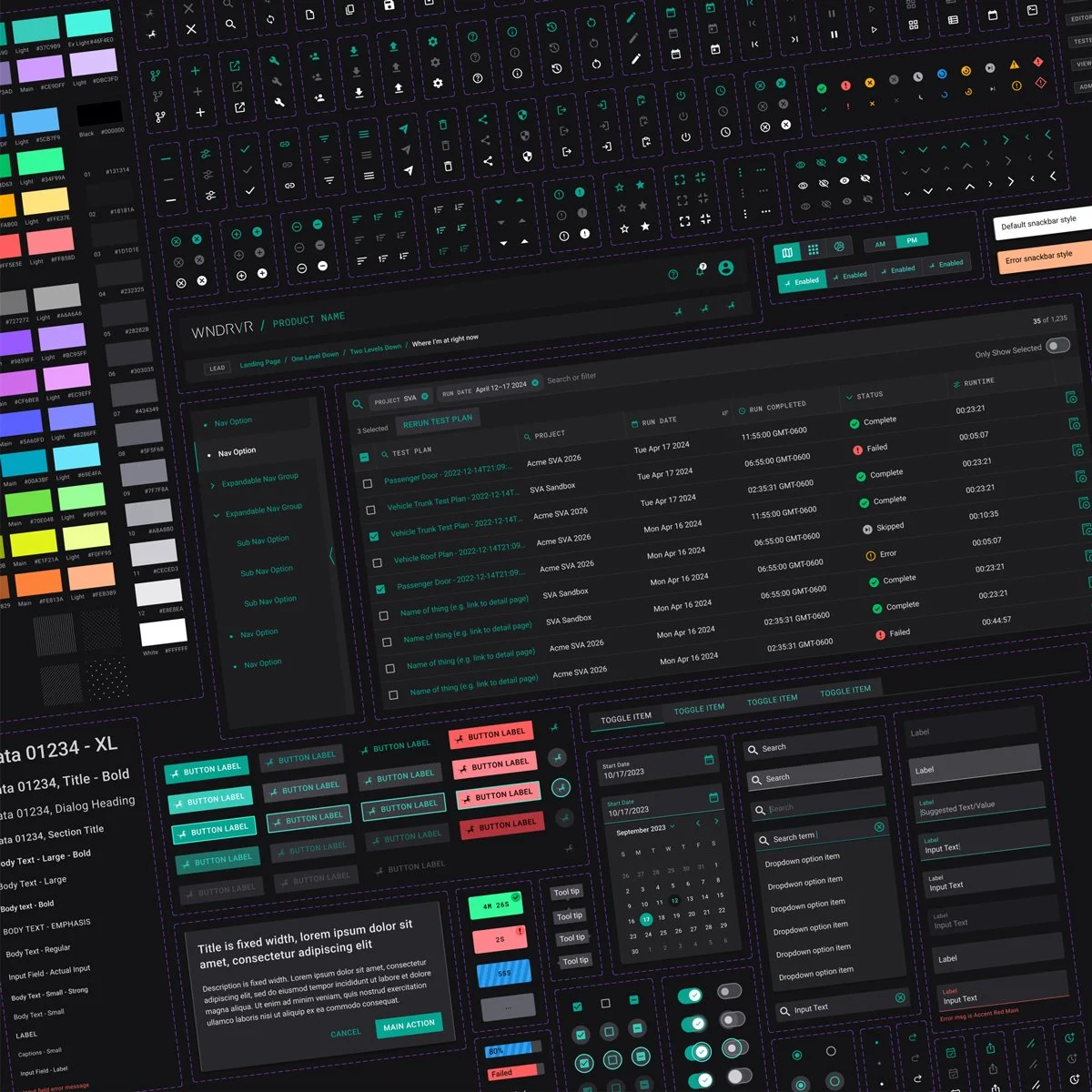Click the white gear settings icon

[x=438, y=83]
